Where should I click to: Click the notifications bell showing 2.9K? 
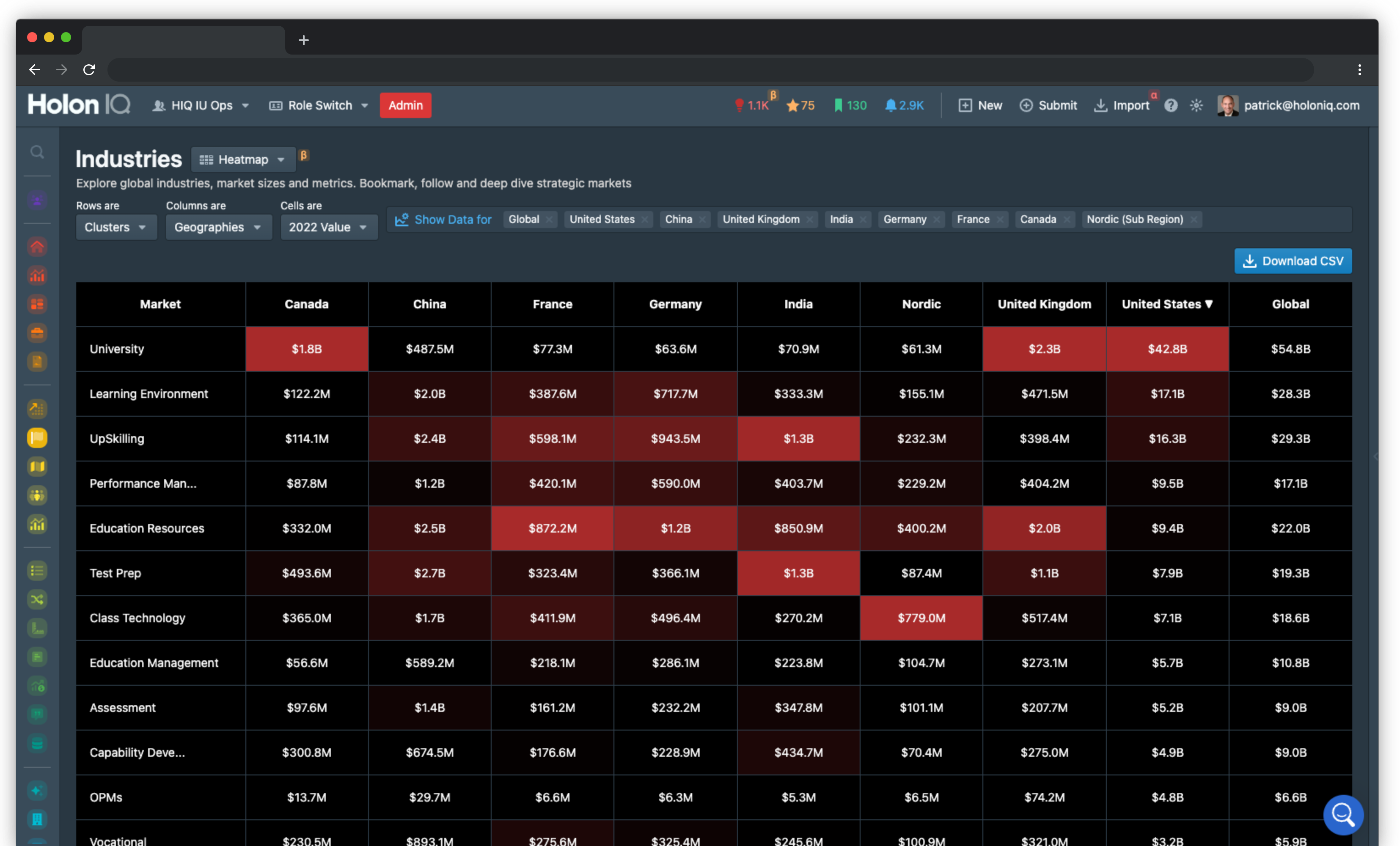pyautogui.click(x=904, y=106)
